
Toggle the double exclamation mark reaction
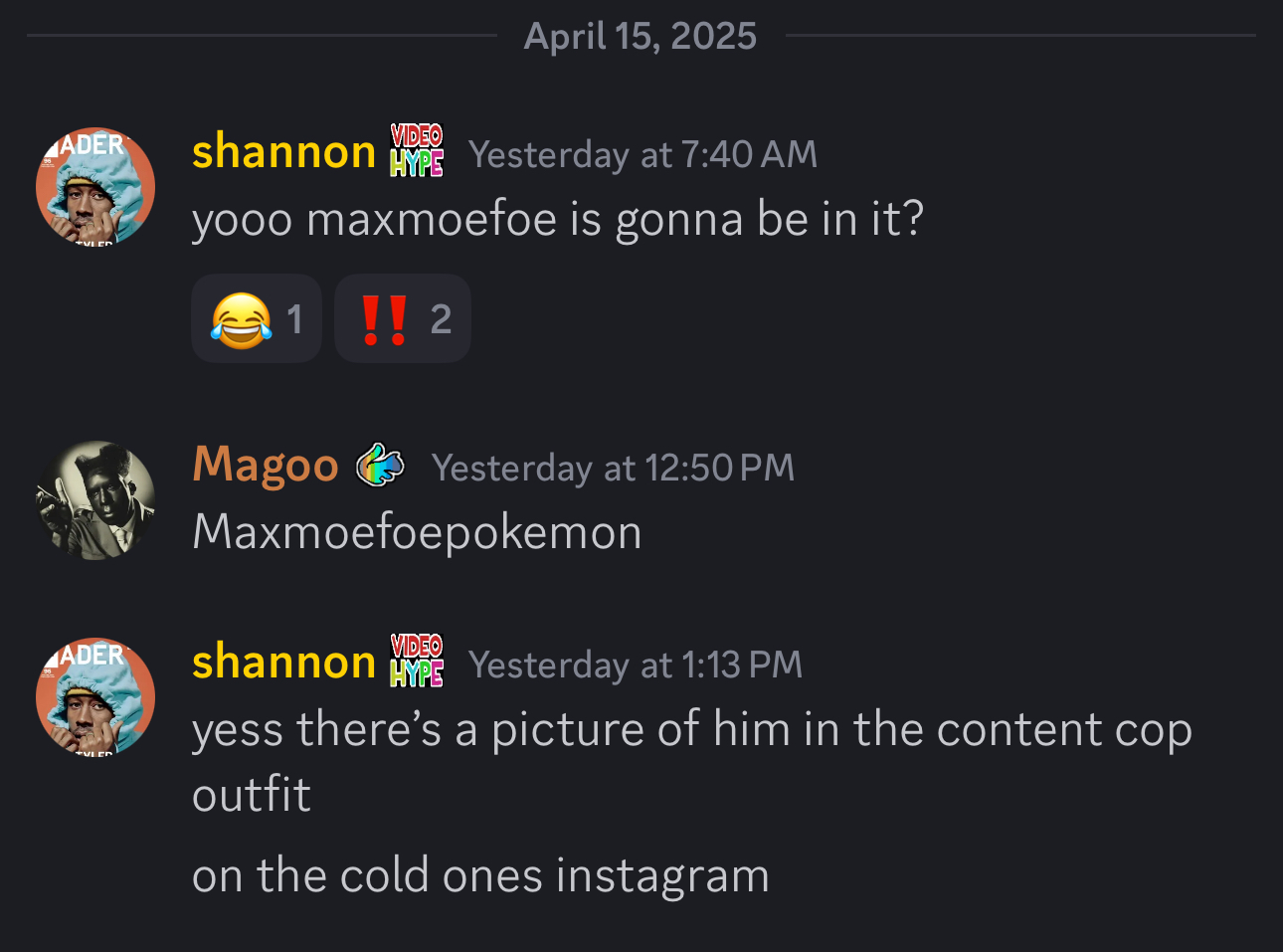[403, 318]
